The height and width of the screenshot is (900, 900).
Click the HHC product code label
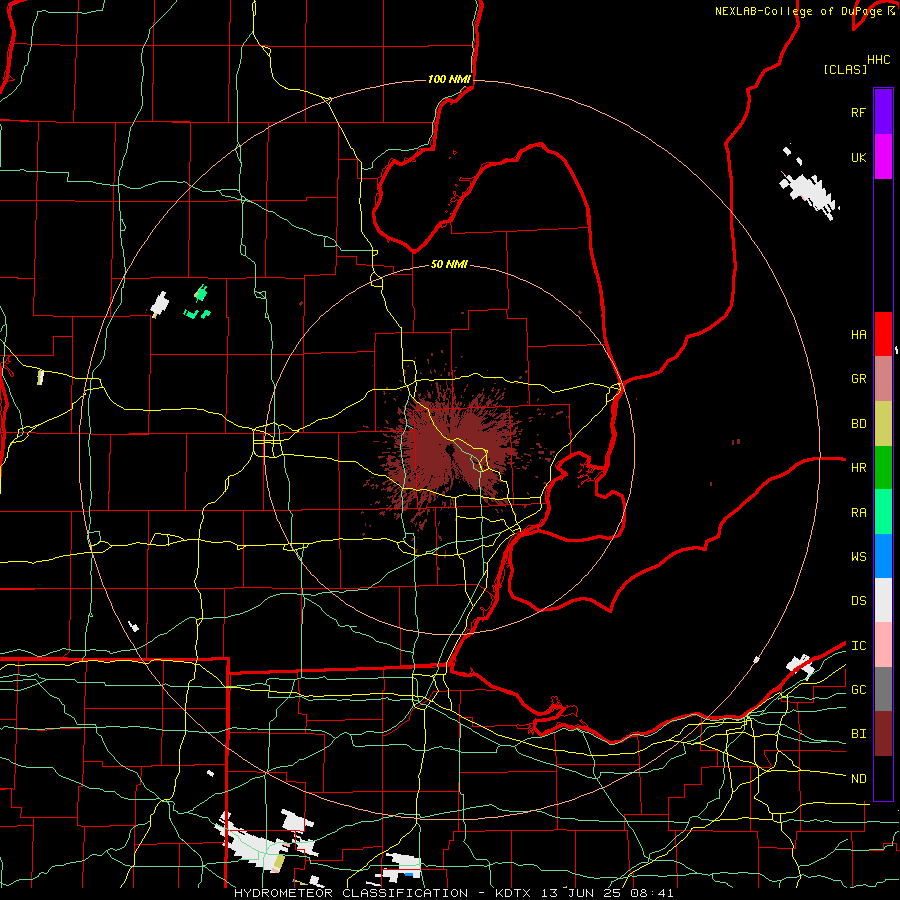tap(879, 60)
